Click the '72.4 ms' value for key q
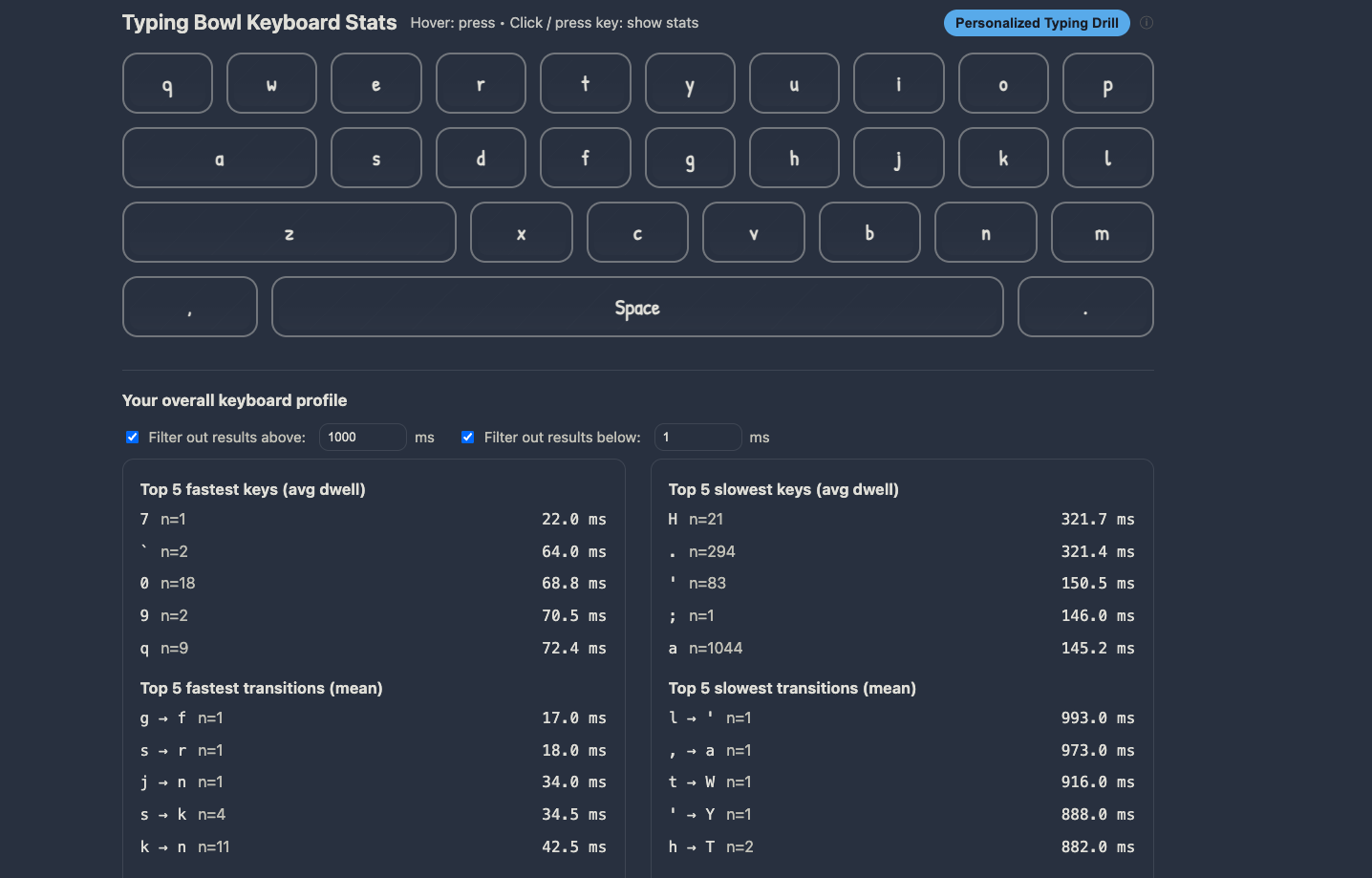Screen dimensions: 1372x878 pos(574,648)
